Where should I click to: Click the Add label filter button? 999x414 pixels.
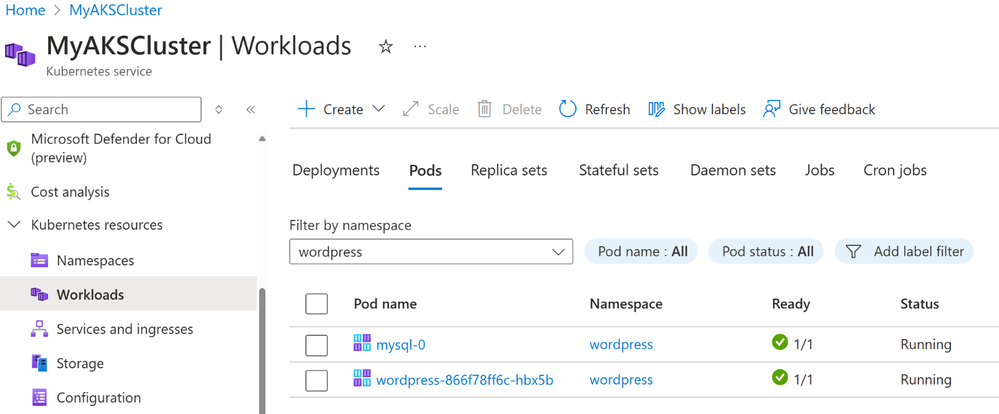904,252
